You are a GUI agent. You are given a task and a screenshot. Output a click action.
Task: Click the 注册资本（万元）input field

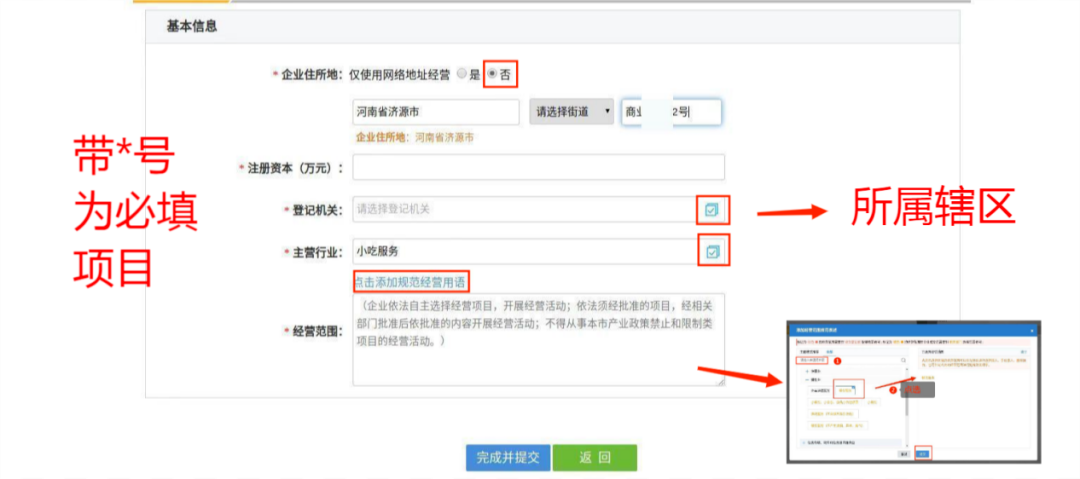coord(538,167)
